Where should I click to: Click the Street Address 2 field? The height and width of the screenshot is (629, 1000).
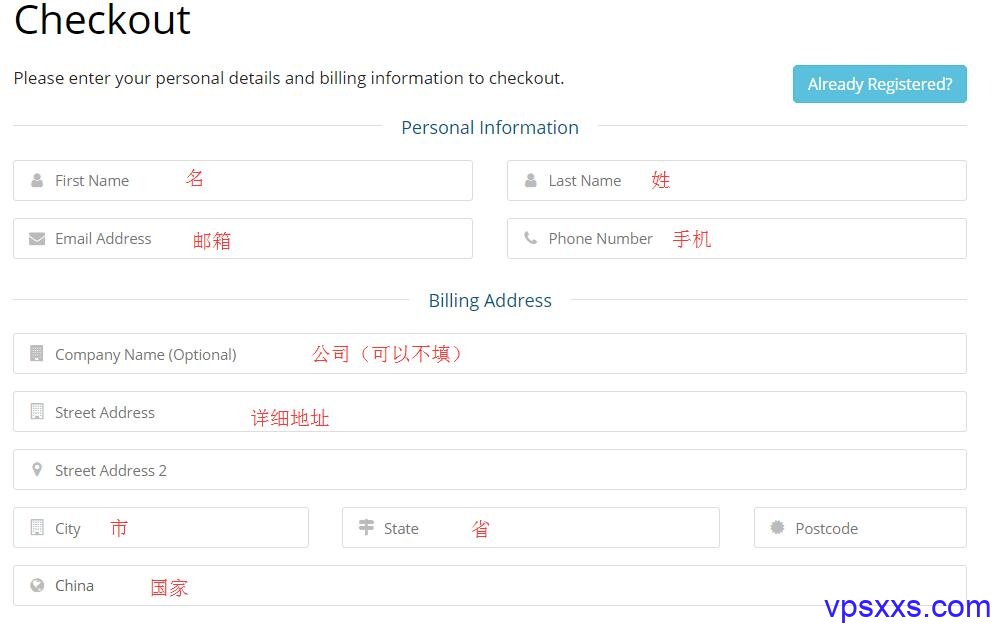490,470
